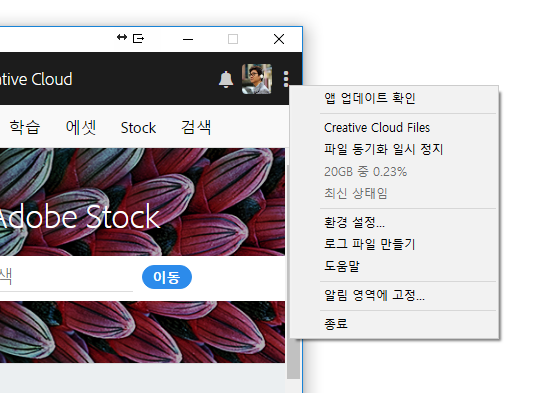Click the sign-out arrow icon in title bar
555x393 pixels.
(138, 38)
